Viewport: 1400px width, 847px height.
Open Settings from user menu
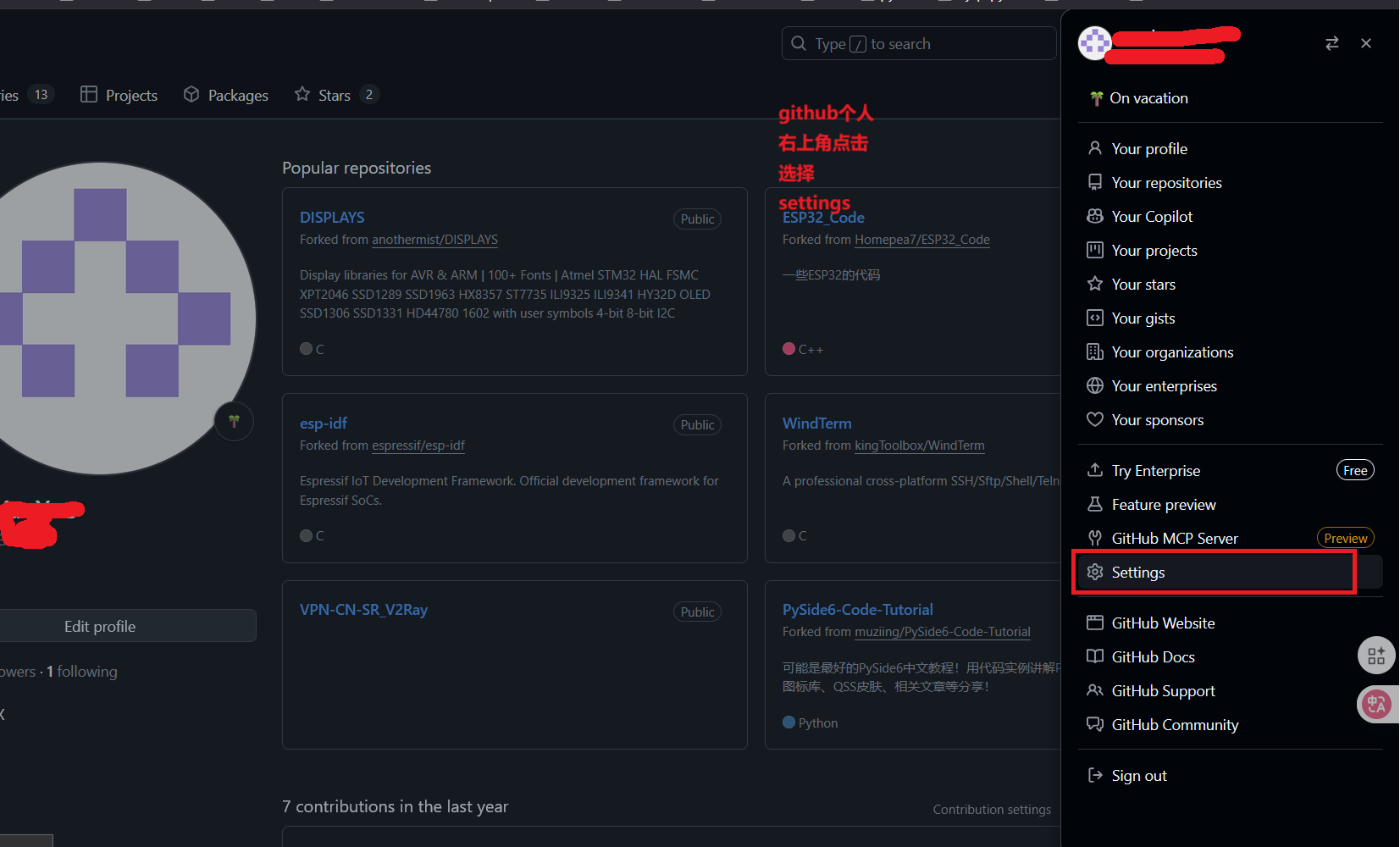1230,573
